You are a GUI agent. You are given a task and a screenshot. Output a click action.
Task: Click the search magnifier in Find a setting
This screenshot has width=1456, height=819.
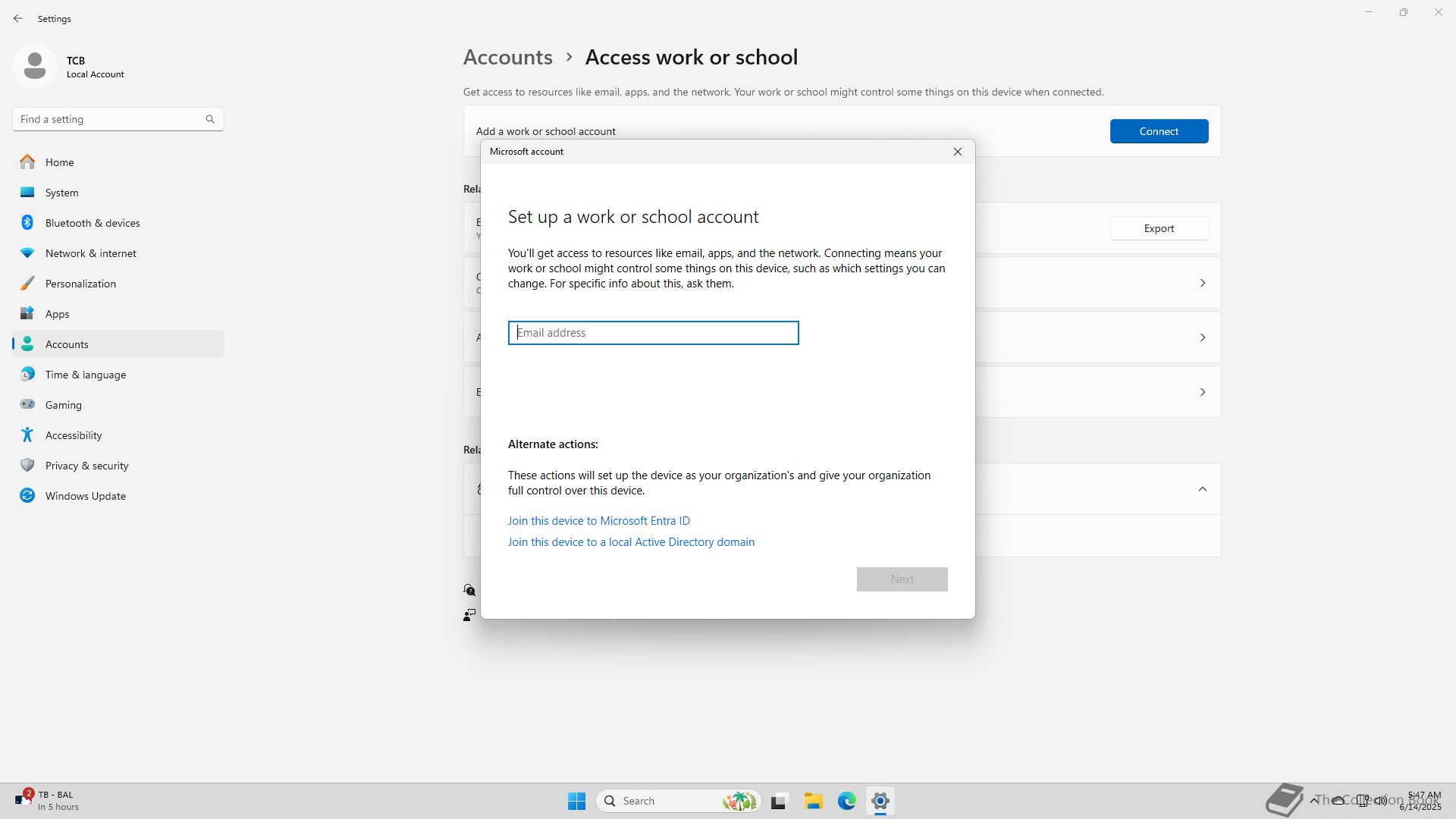click(x=210, y=119)
